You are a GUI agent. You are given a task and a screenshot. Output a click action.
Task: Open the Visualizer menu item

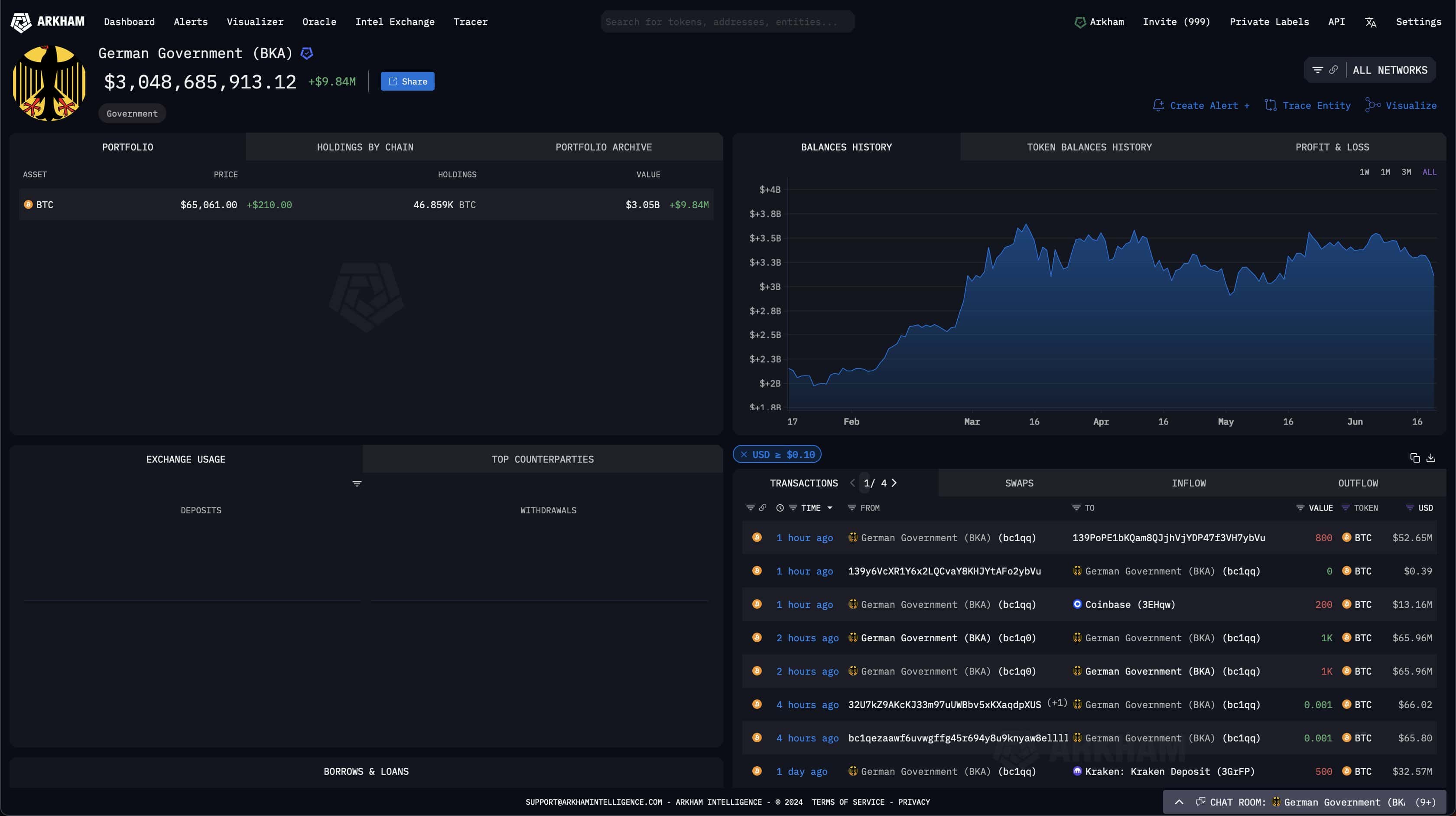tap(255, 22)
